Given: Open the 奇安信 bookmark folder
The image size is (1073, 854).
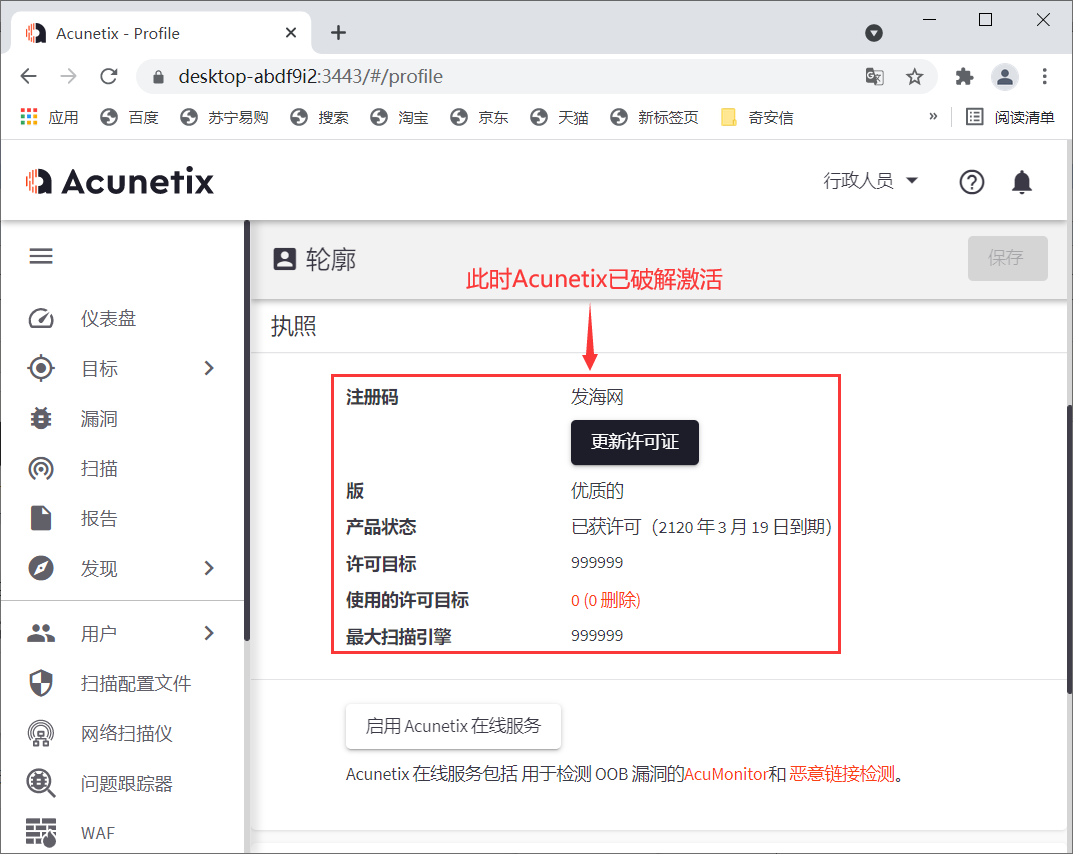Looking at the screenshot, I should pyautogui.click(x=757, y=118).
